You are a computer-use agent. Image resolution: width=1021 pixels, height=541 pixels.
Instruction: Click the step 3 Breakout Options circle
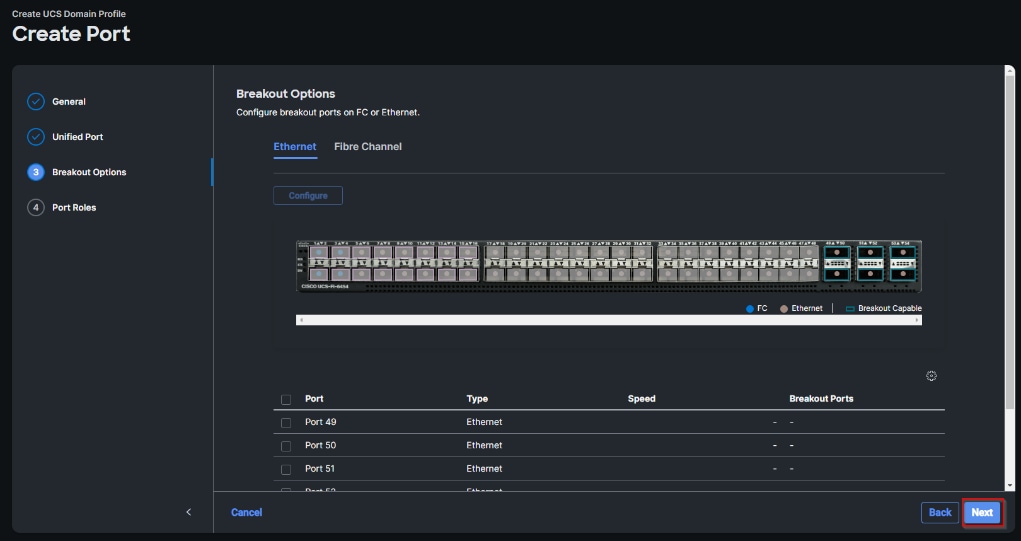point(36,172)
